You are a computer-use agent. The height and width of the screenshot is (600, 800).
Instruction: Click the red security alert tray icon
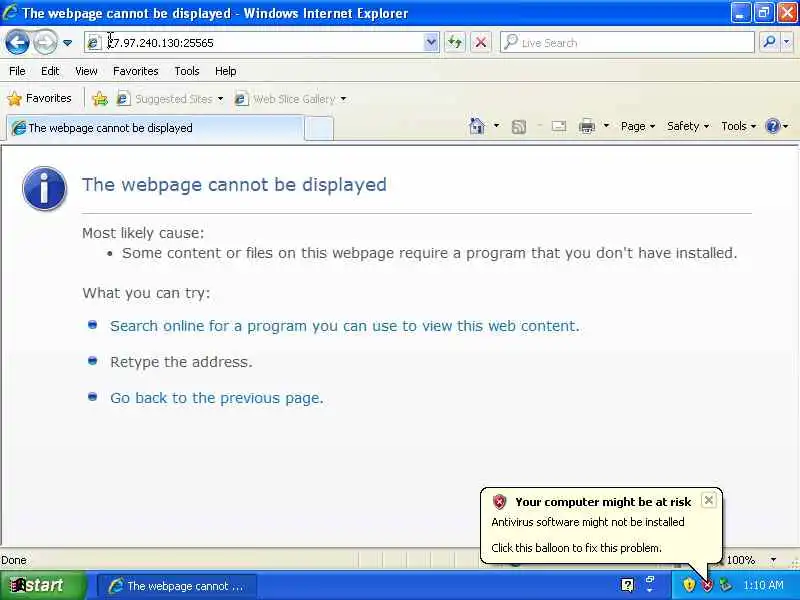[707, 585]
